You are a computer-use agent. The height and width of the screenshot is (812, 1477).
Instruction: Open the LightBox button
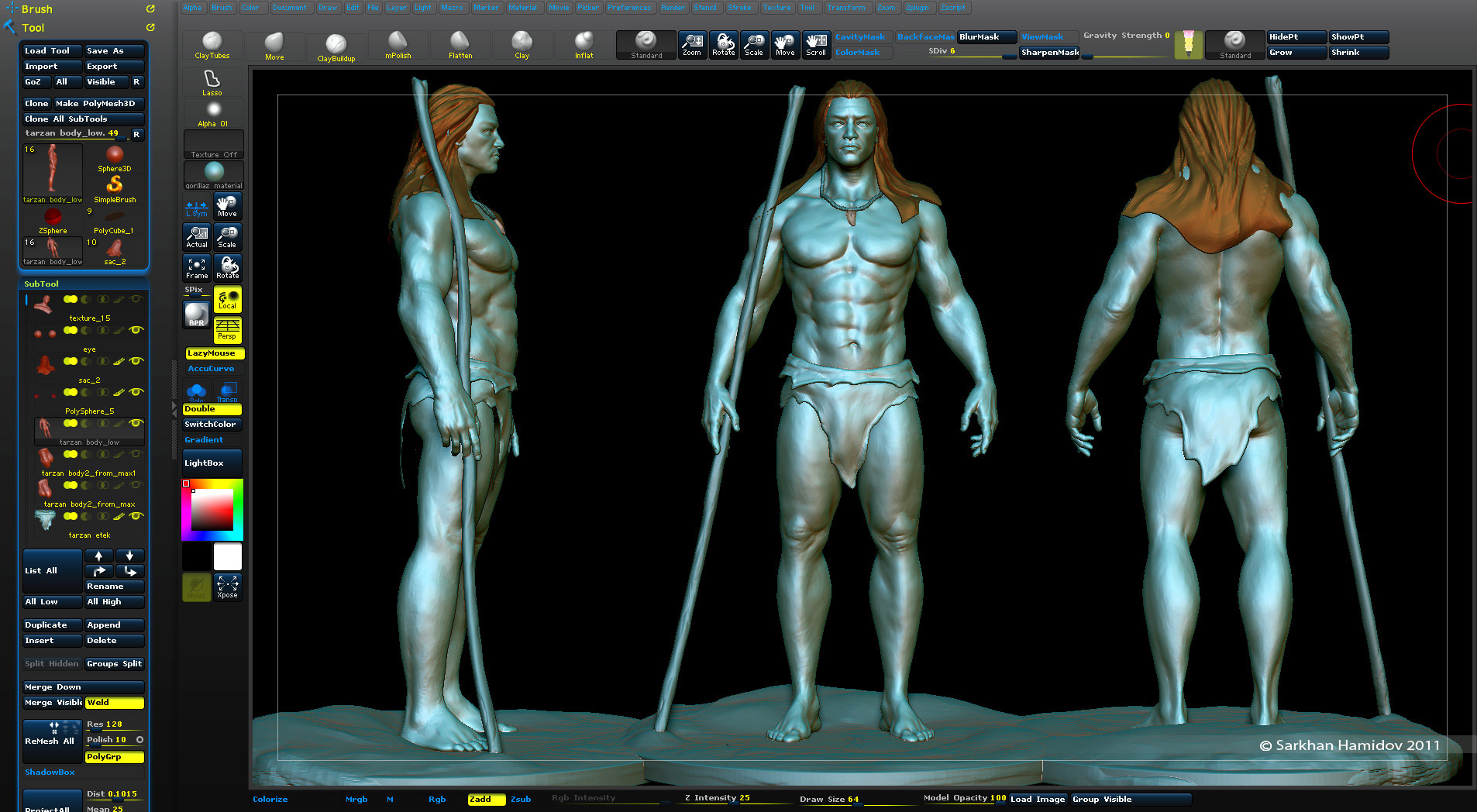pyautogui.click(x=212, y=463)
